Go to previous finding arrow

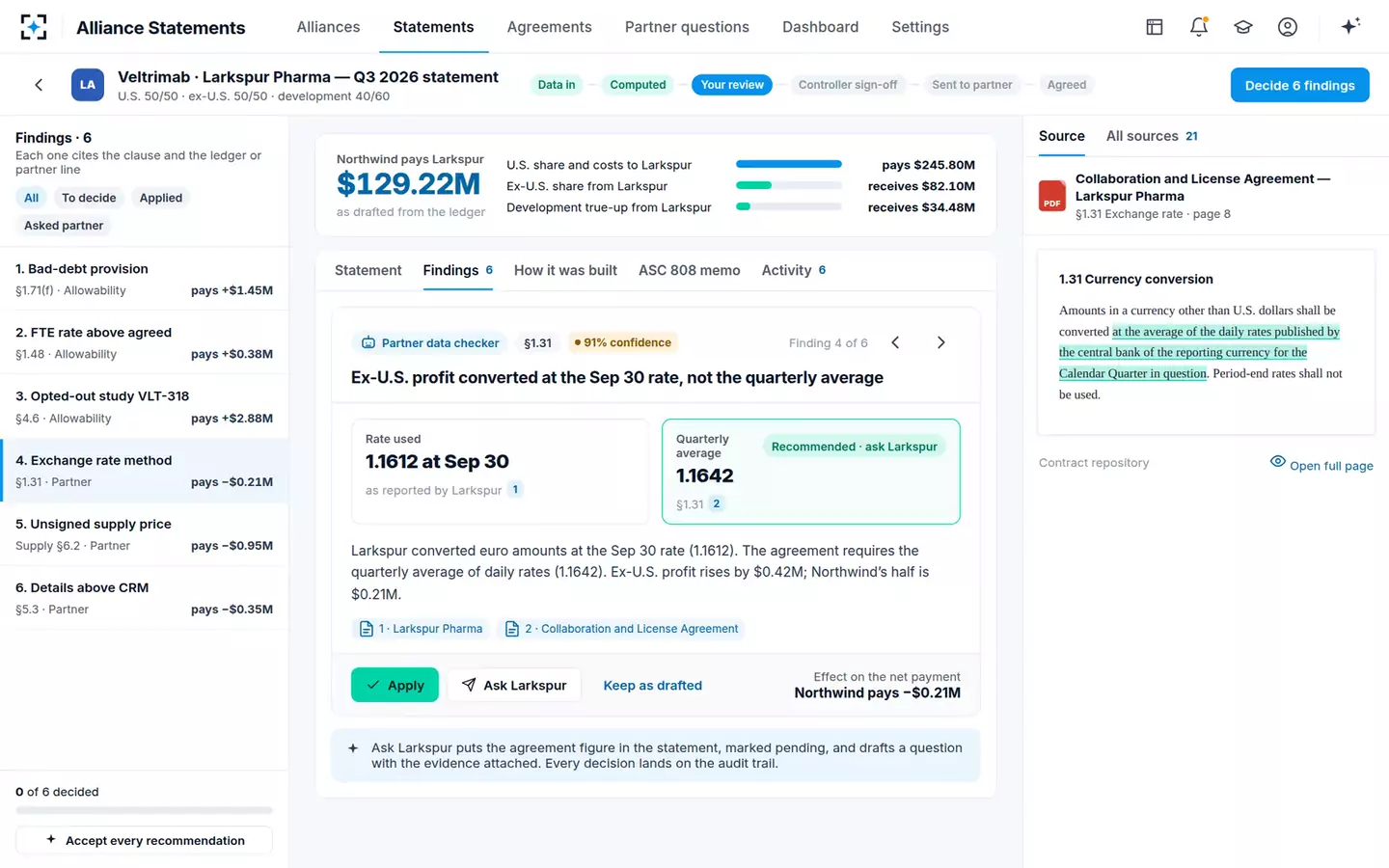pyautogui.click(x=895, y=342)
